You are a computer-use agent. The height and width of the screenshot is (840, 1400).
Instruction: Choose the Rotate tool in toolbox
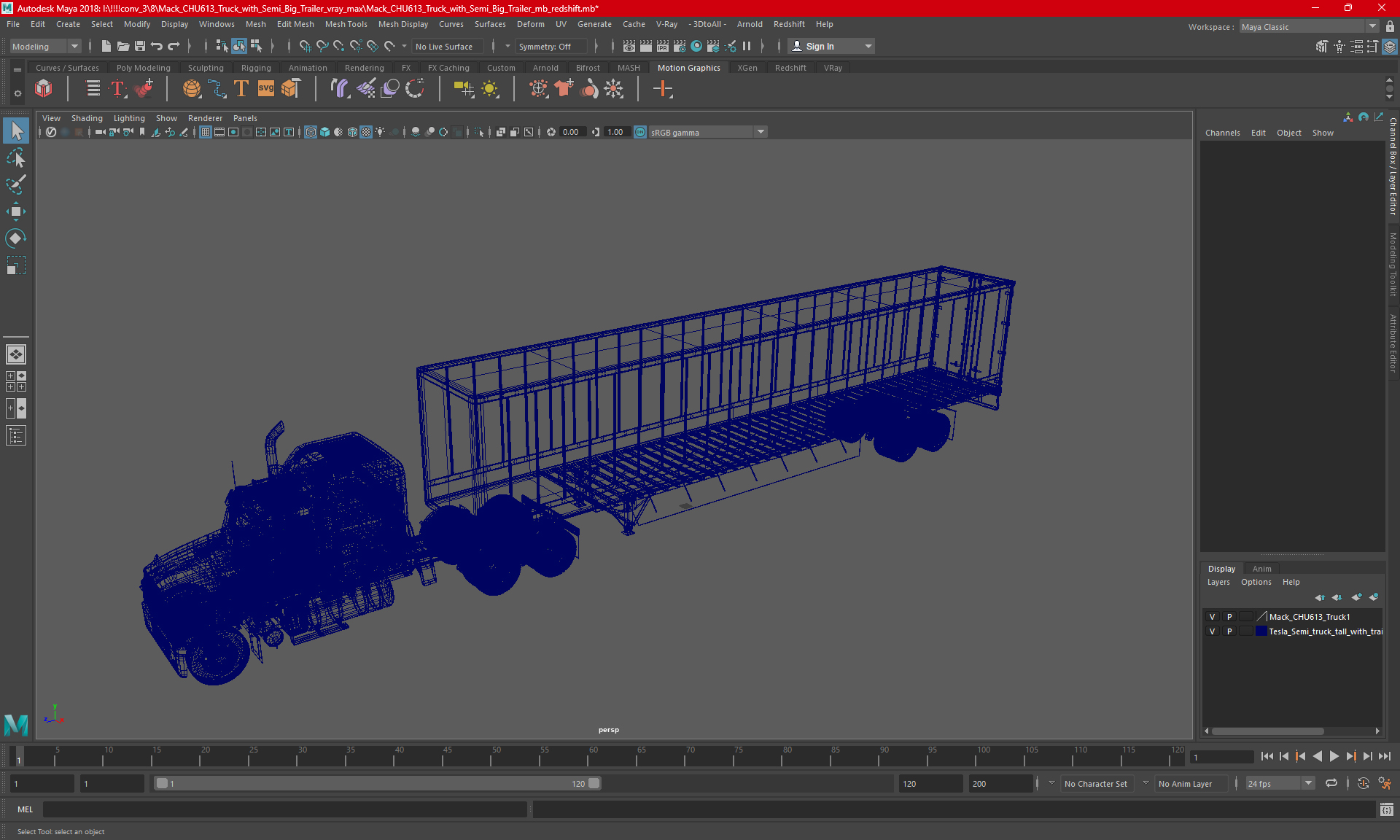pos(16,238)
